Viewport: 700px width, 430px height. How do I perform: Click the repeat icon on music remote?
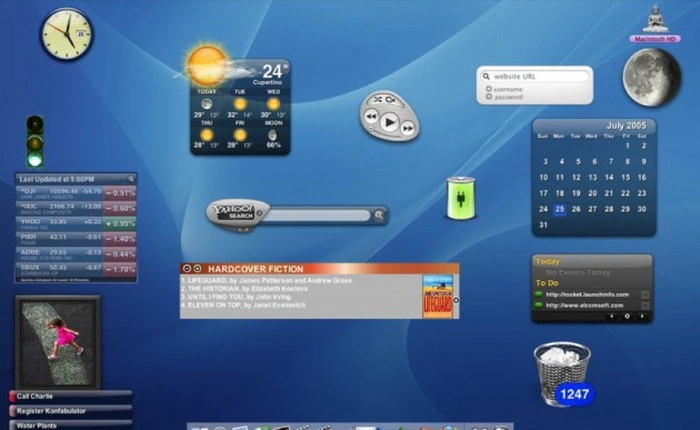point(391,100)
